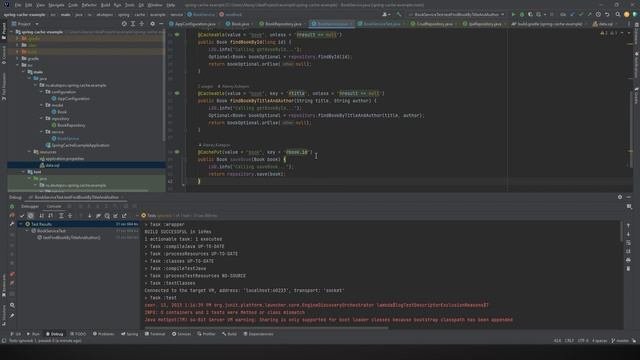Viewport: 640px width, 360px height.
Task: Click the user avatar icon at top right
Action: point(627,14)
